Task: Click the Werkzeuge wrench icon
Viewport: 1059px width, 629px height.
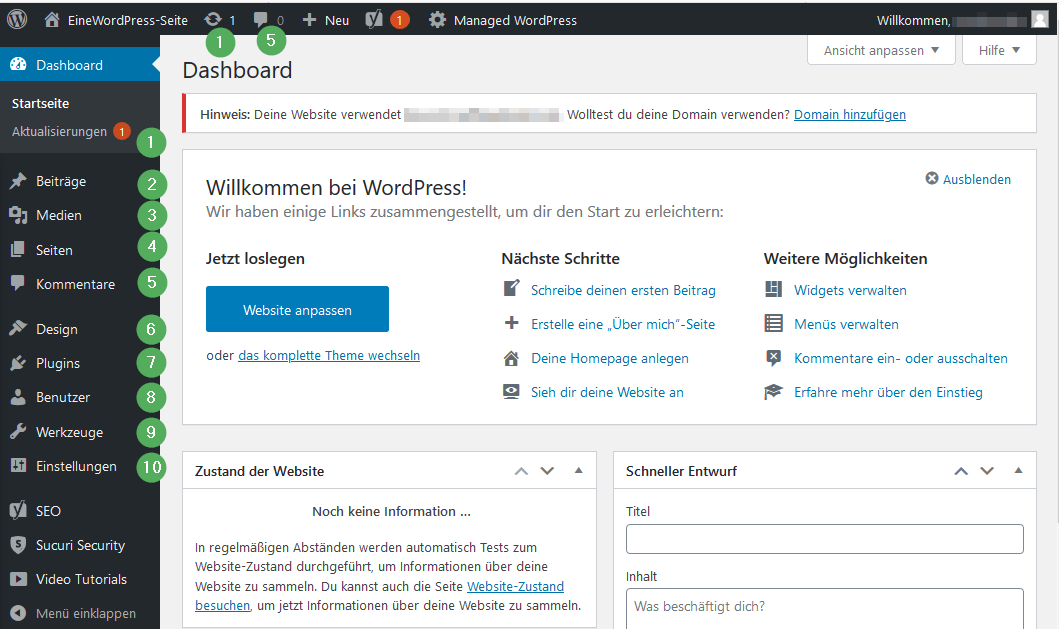Action: [x=18, y=432]
